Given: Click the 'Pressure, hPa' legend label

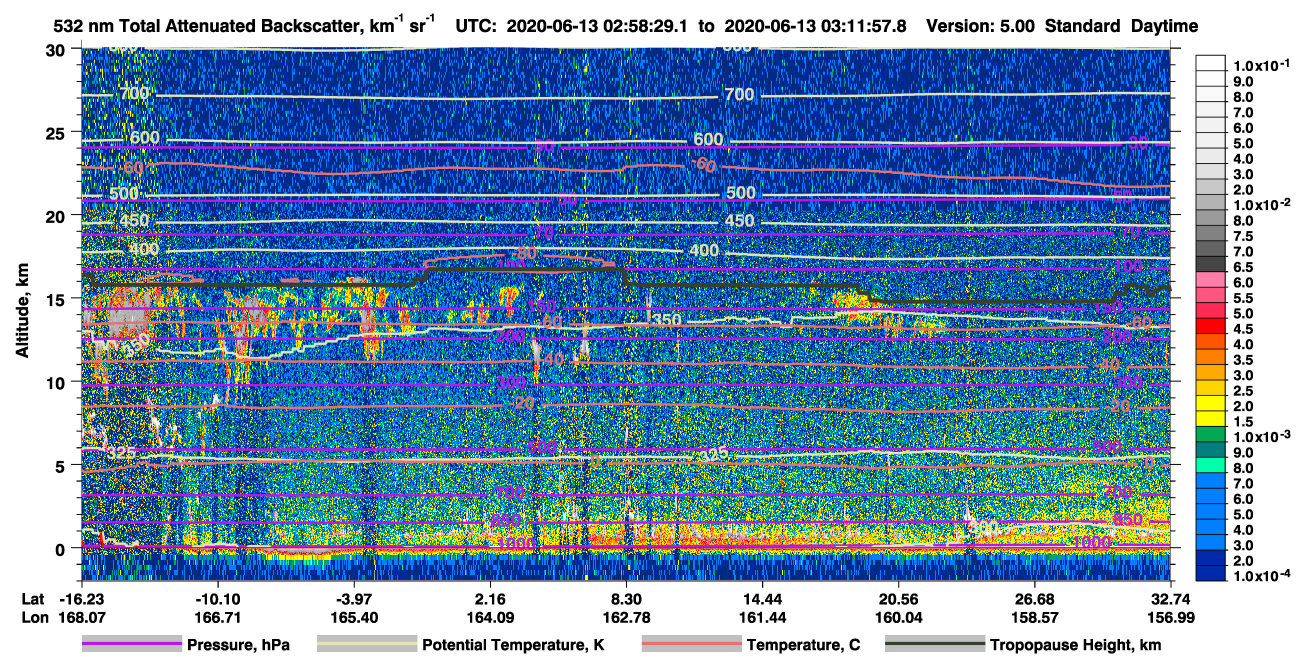Looking at the screenshot, I should [x=238, y=645].
